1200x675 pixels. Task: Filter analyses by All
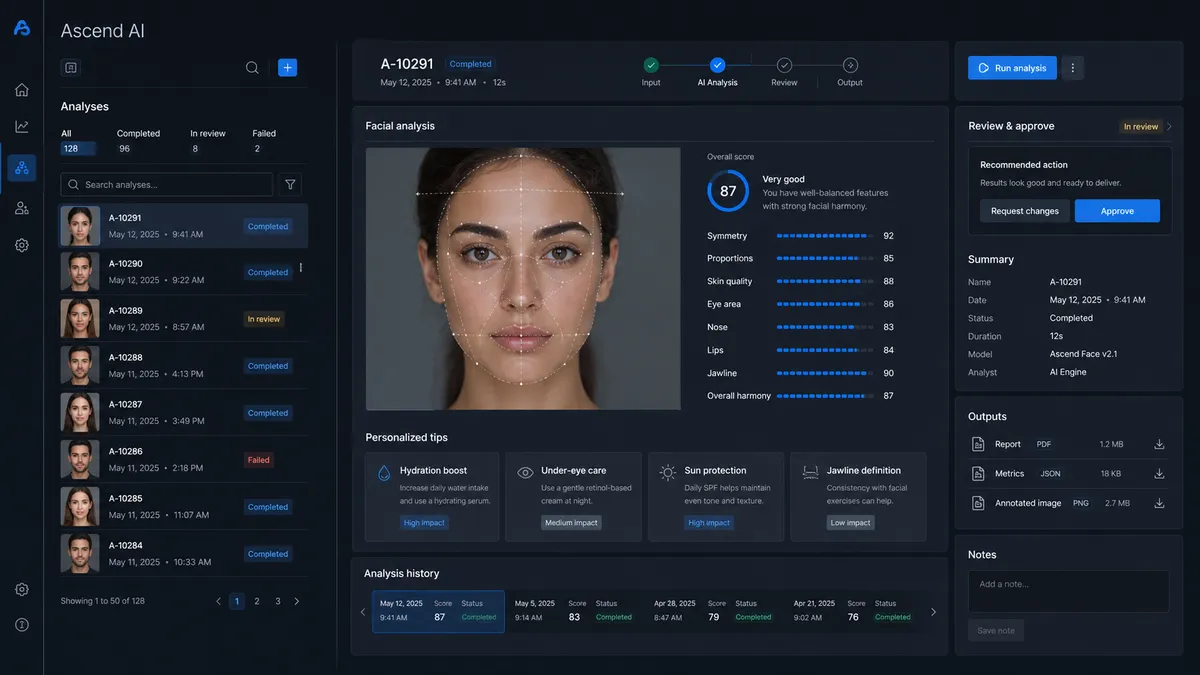coord(78,141)
